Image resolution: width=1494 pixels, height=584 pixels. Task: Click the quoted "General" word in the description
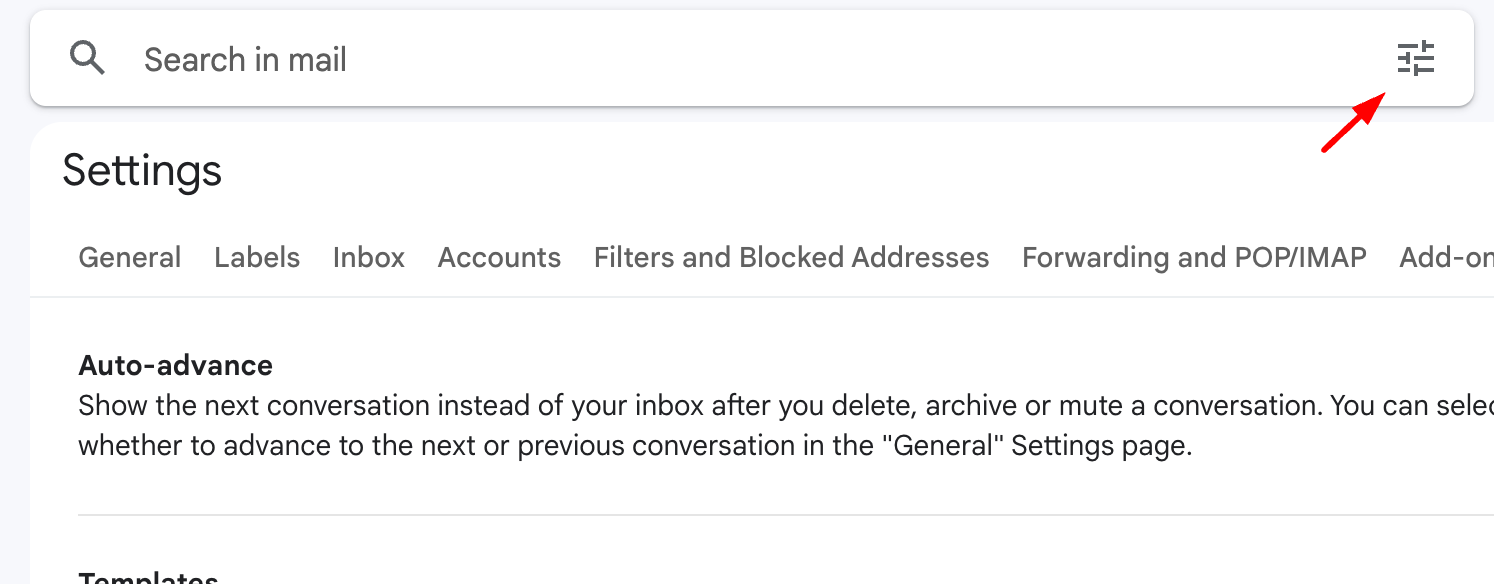[949, 446]
